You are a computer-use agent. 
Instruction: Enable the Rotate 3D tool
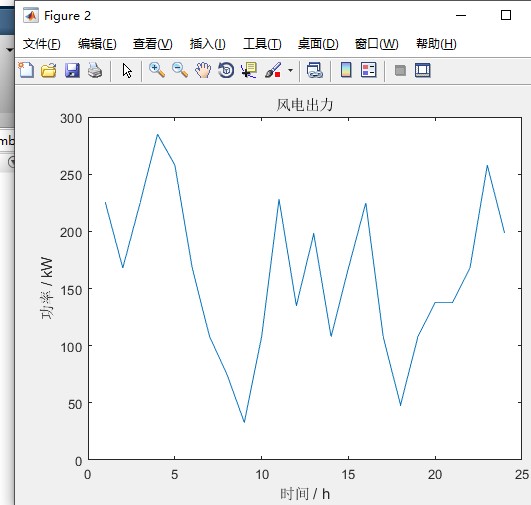[226, 70]
